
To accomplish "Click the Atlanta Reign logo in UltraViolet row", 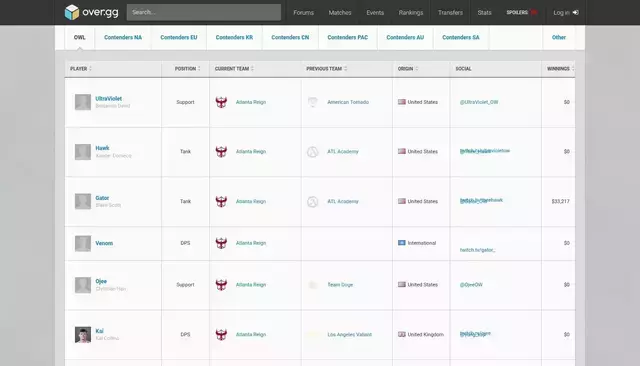I will pos(221,102).
